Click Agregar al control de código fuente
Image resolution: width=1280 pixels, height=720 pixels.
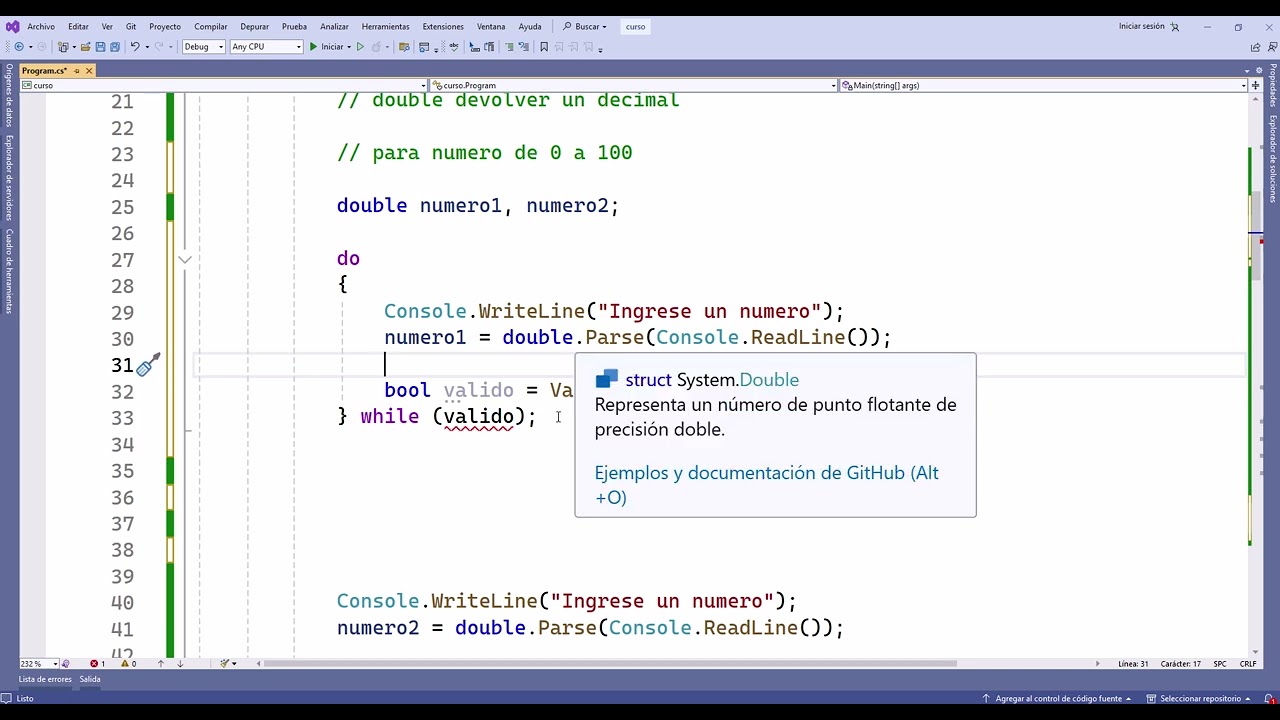(1057, 699)
